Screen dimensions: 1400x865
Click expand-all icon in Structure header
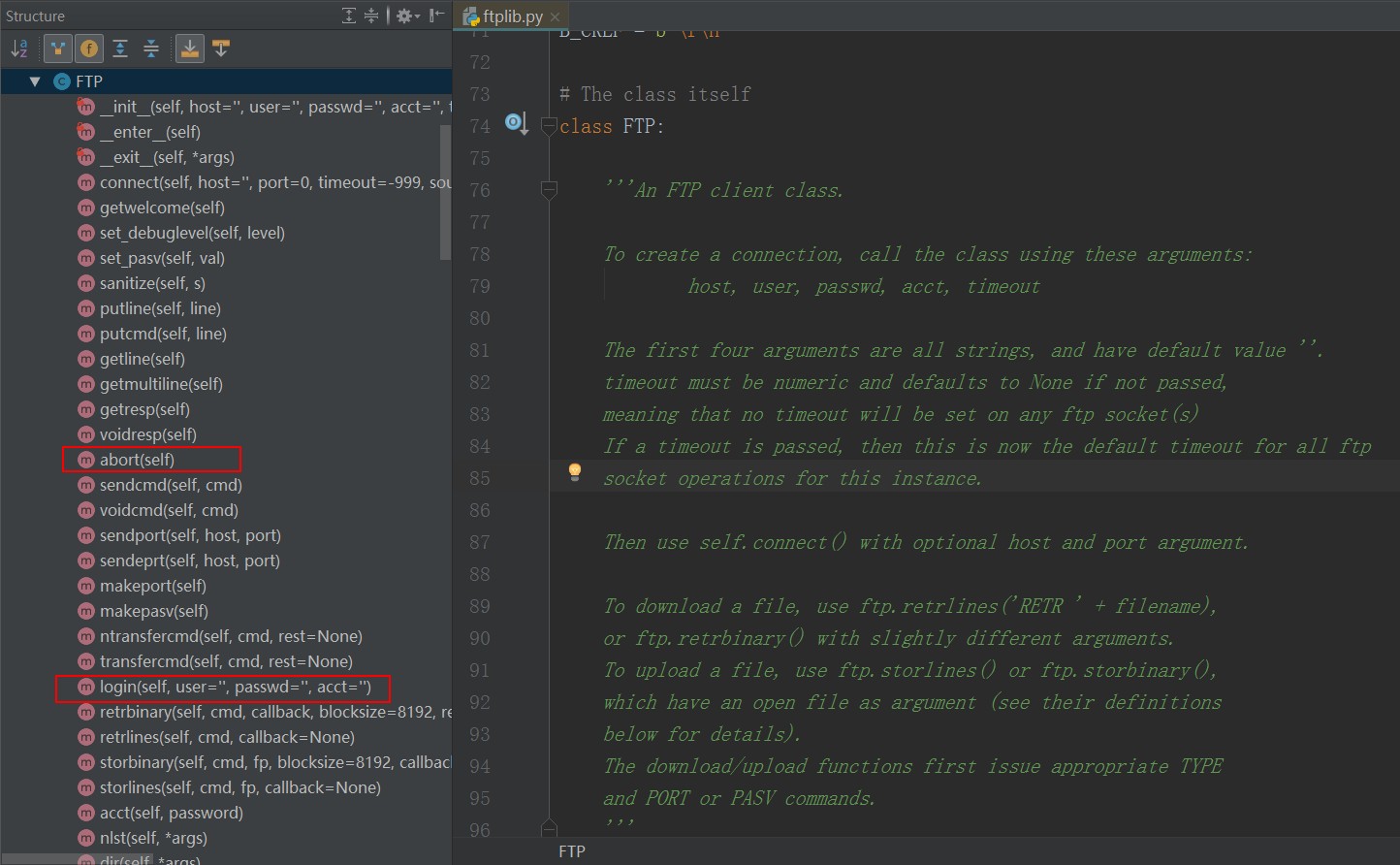(350, 16)
